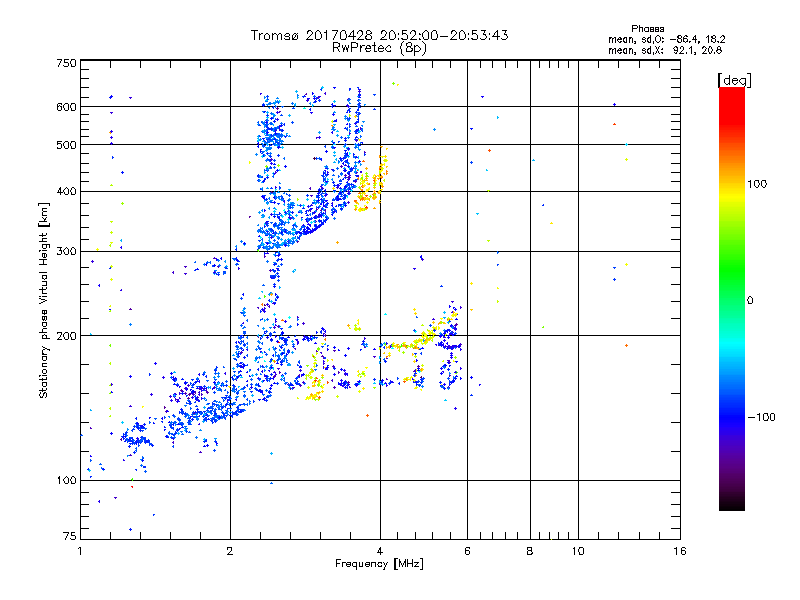Select 'mean, sd,X: 92.1, 20.8' text

click(665, 50)
